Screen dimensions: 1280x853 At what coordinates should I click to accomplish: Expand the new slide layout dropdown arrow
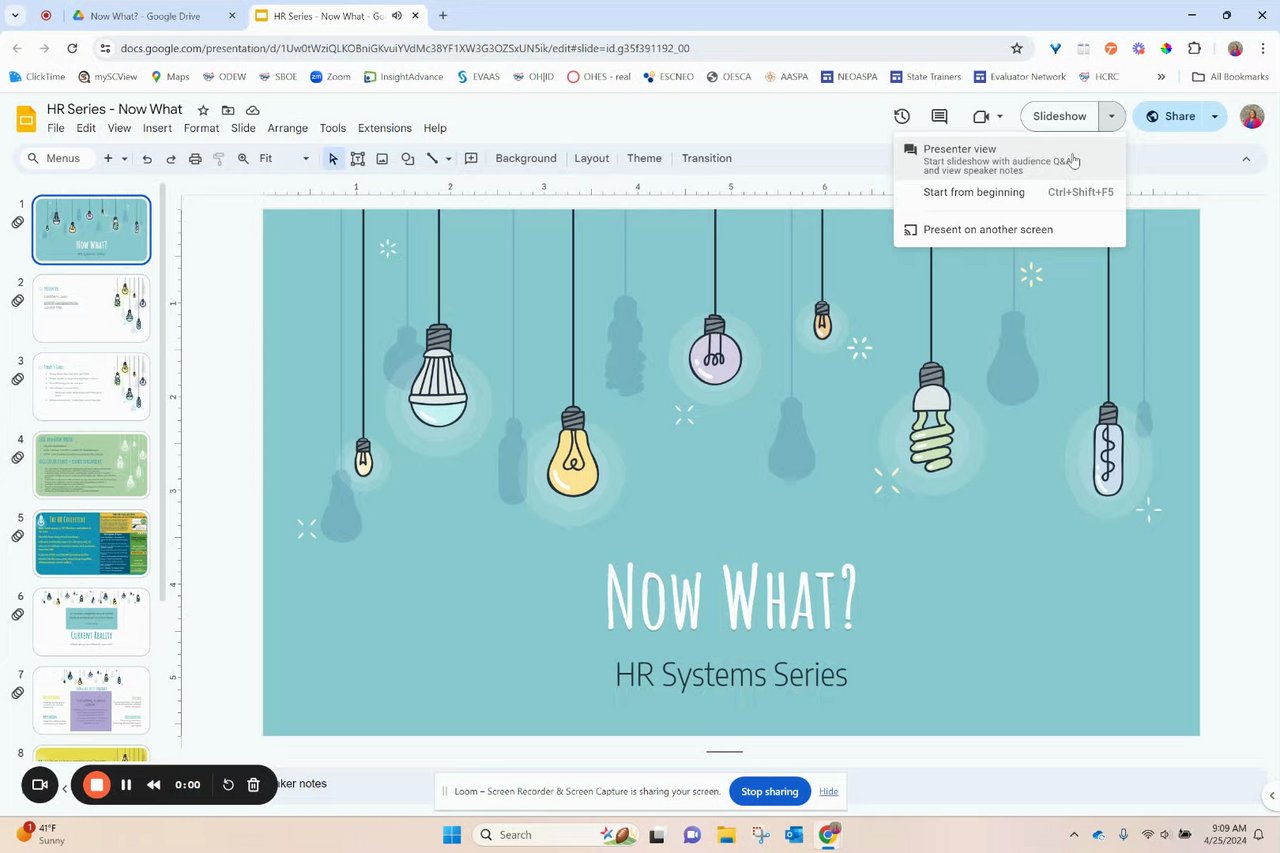tap(125, 158)
